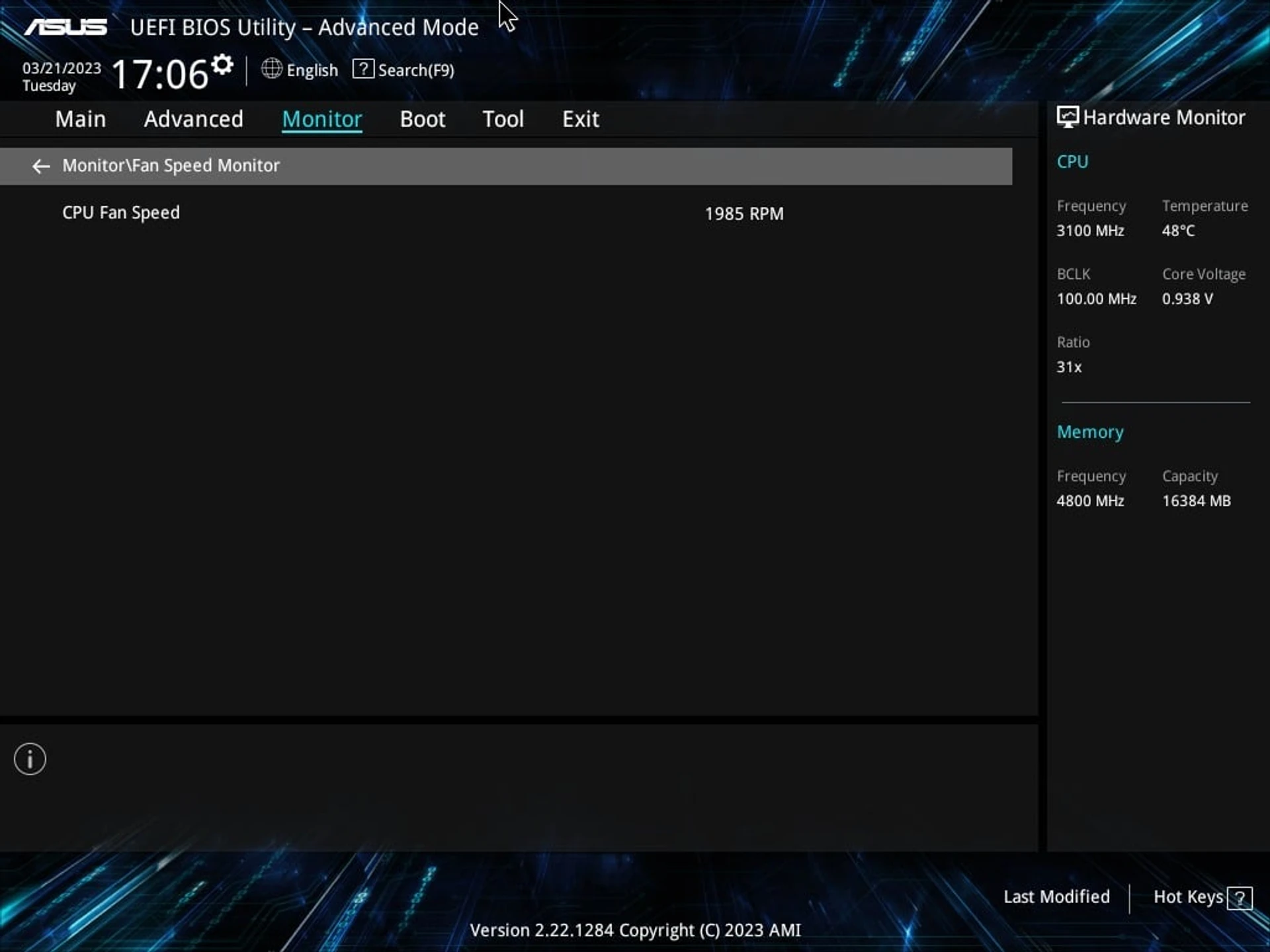Click the 03/21/2023 date

(x=62, y=68)
